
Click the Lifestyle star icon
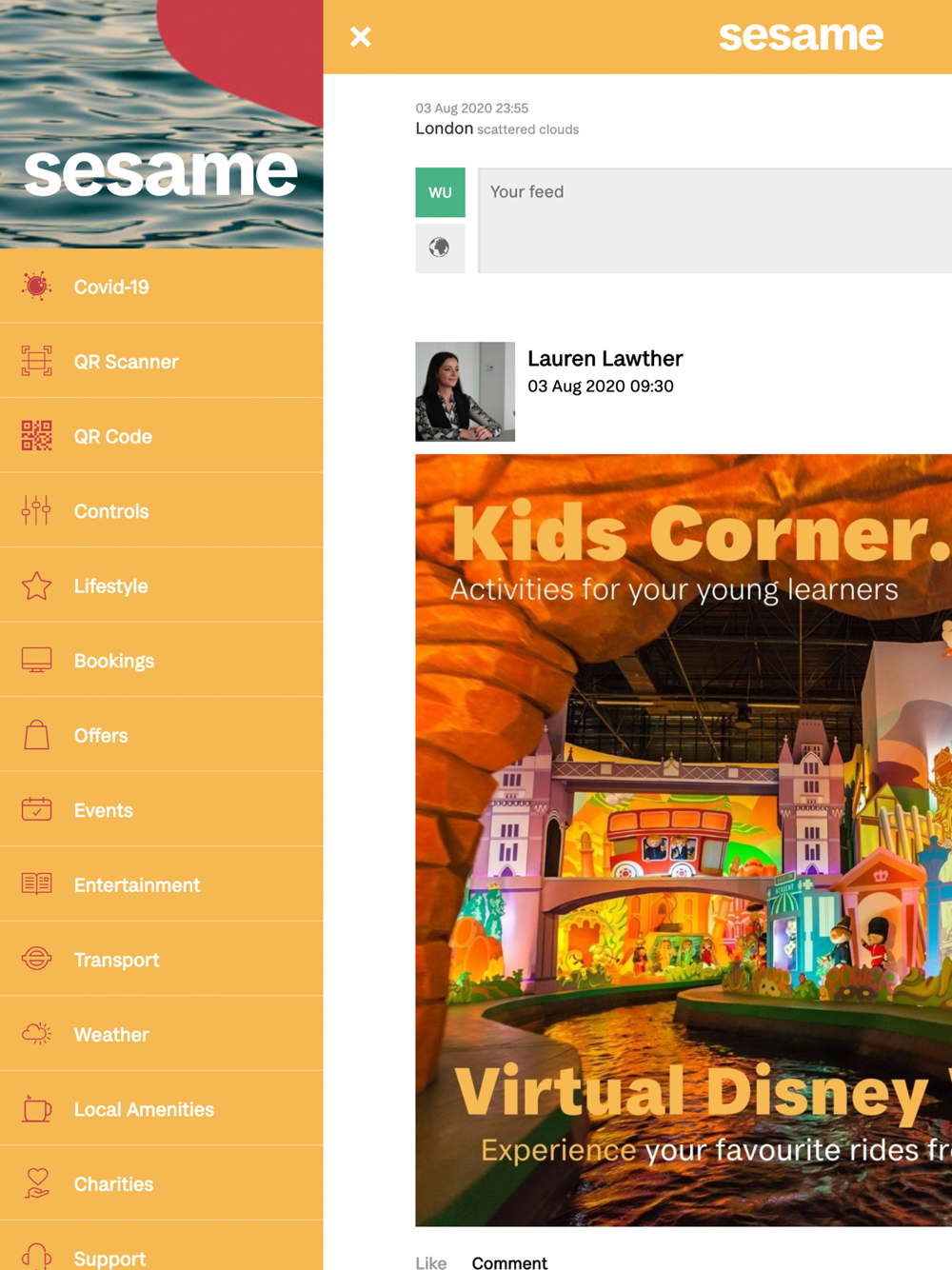click(x=36, y=585)
